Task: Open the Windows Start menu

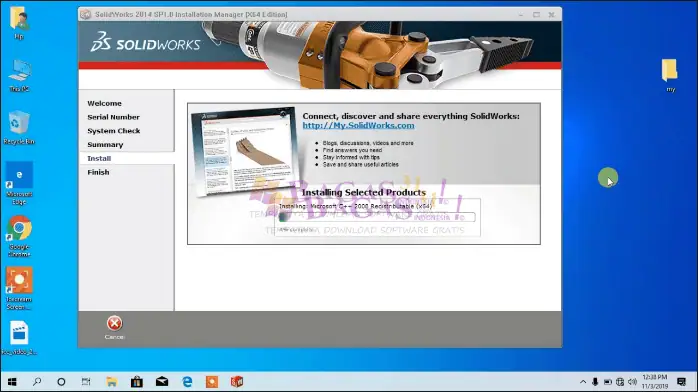Action: pos(12,382)
